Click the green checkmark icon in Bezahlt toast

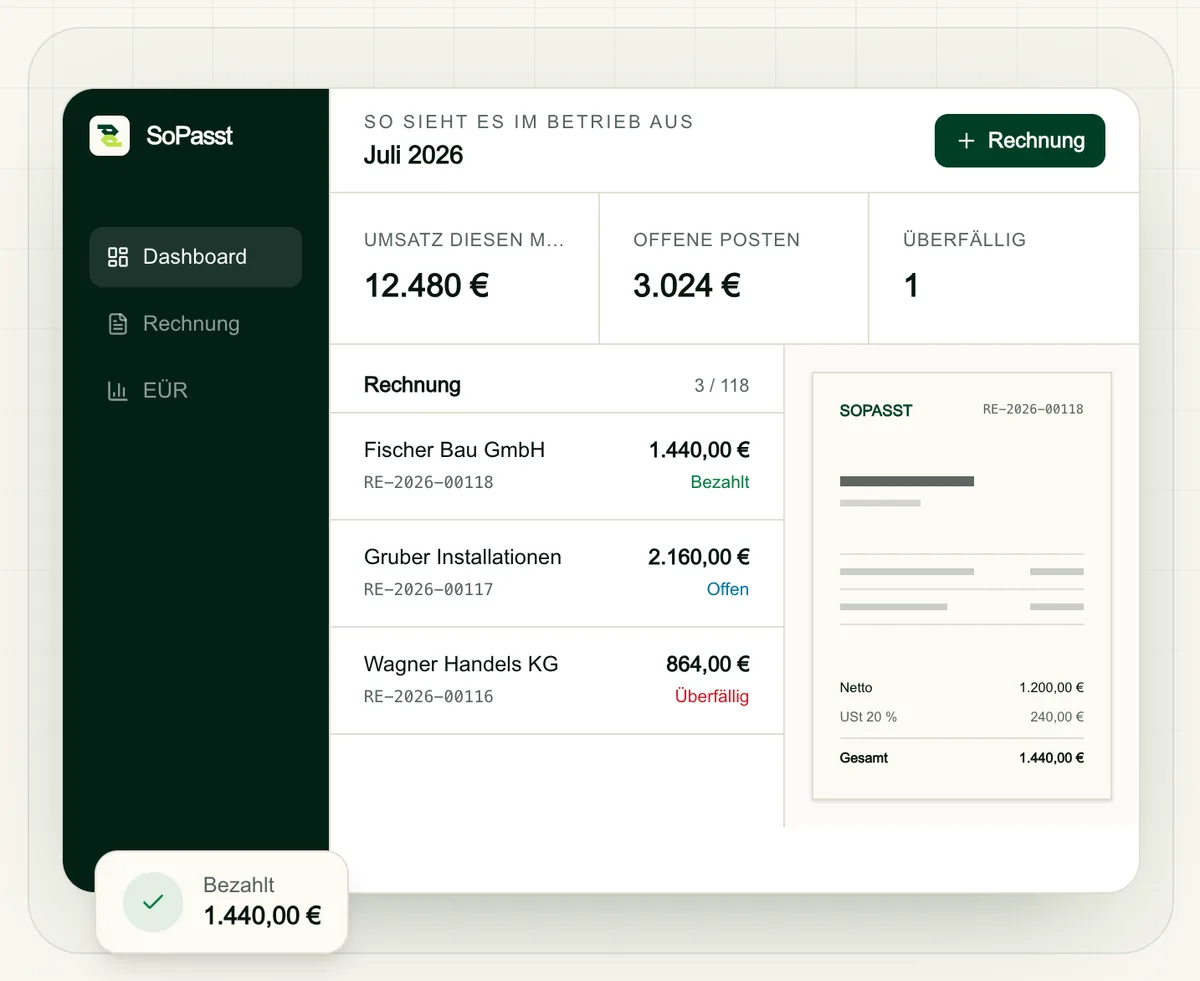(x=153, y=902)
